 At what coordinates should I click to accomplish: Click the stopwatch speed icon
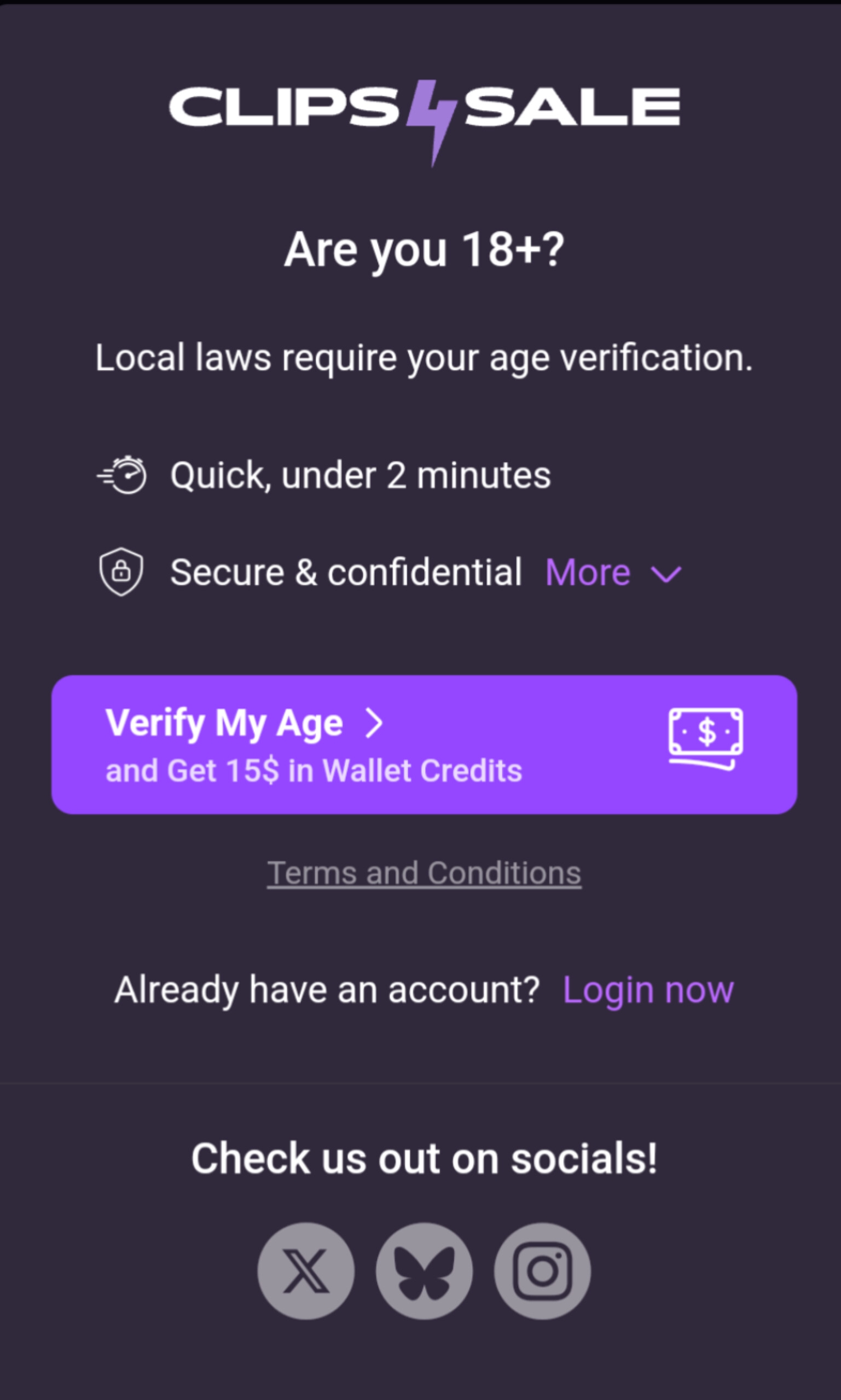[123, 475]
